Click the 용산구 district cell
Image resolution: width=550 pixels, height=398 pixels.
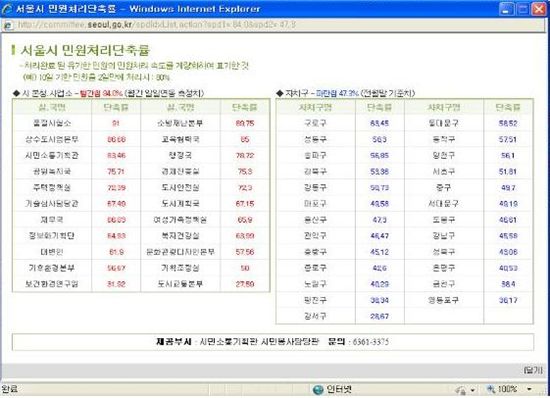point(315,220)
